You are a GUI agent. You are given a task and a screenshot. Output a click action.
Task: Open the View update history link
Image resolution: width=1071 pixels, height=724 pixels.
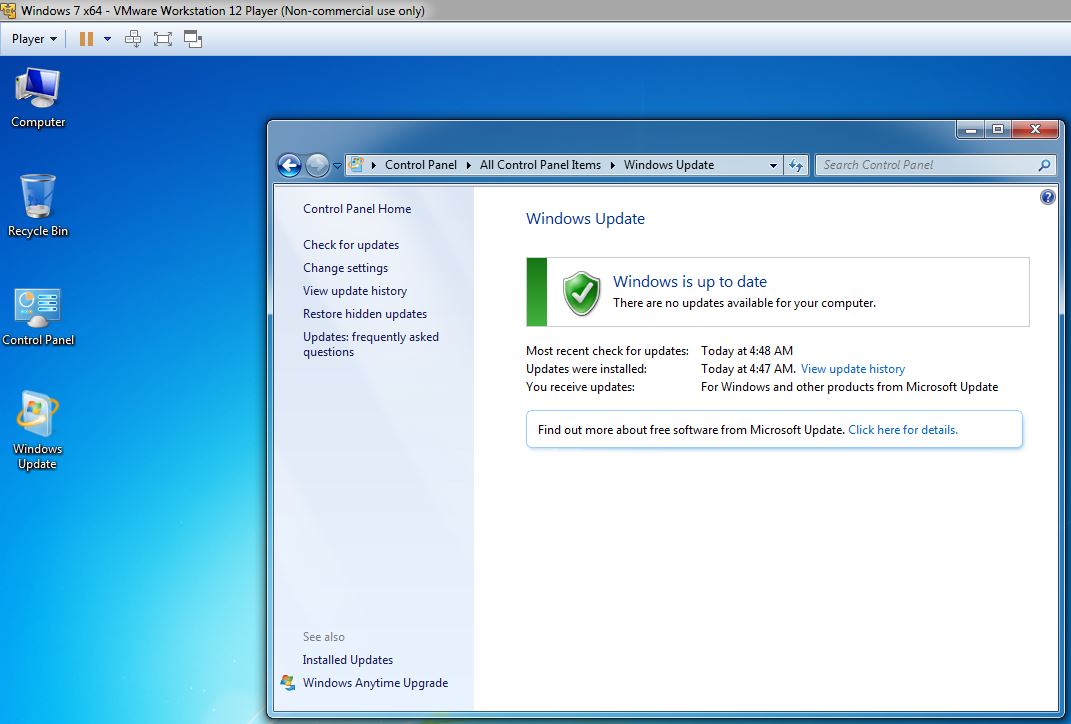click(852, 369)
